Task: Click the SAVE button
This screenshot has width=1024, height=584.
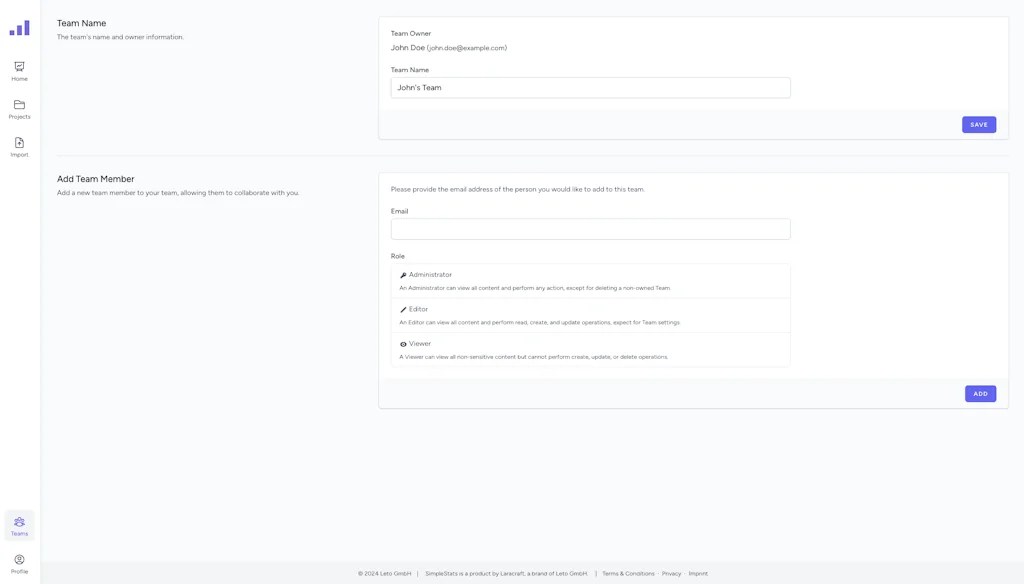Action: tap(978, 124)
